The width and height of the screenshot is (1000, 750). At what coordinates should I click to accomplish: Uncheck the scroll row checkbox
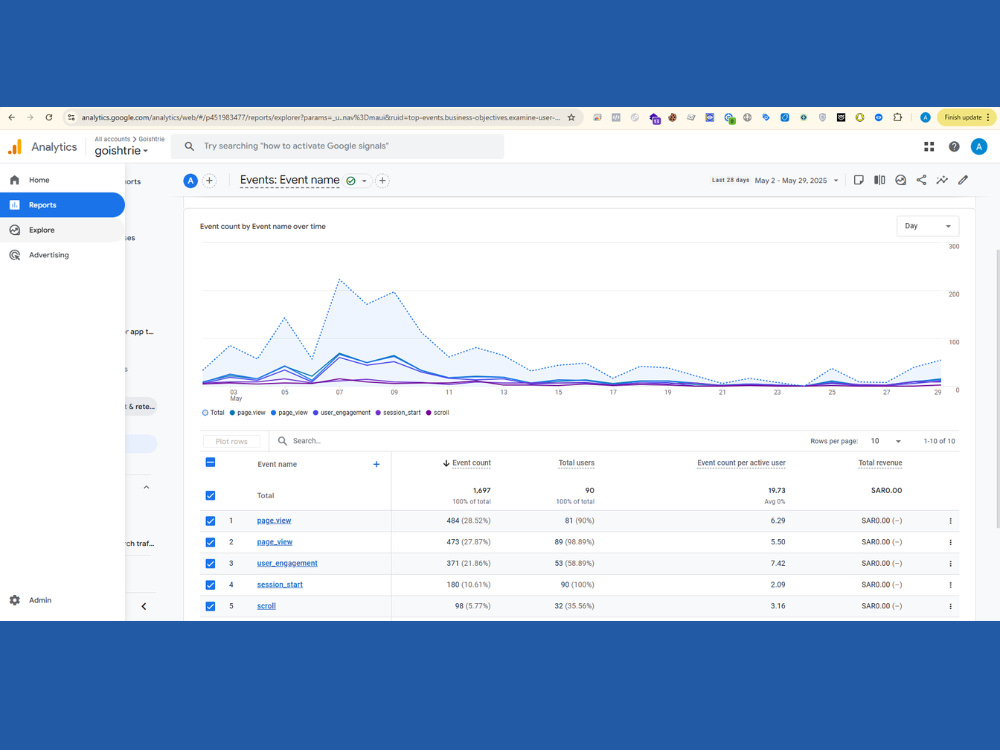(210, 607)
